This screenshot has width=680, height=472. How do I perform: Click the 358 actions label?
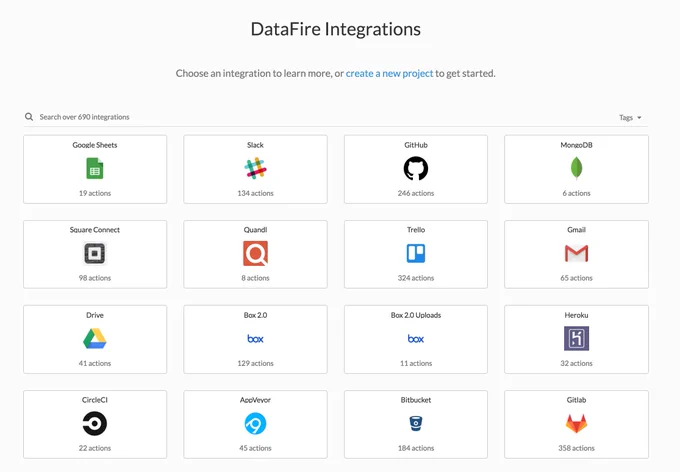[576, 448]
